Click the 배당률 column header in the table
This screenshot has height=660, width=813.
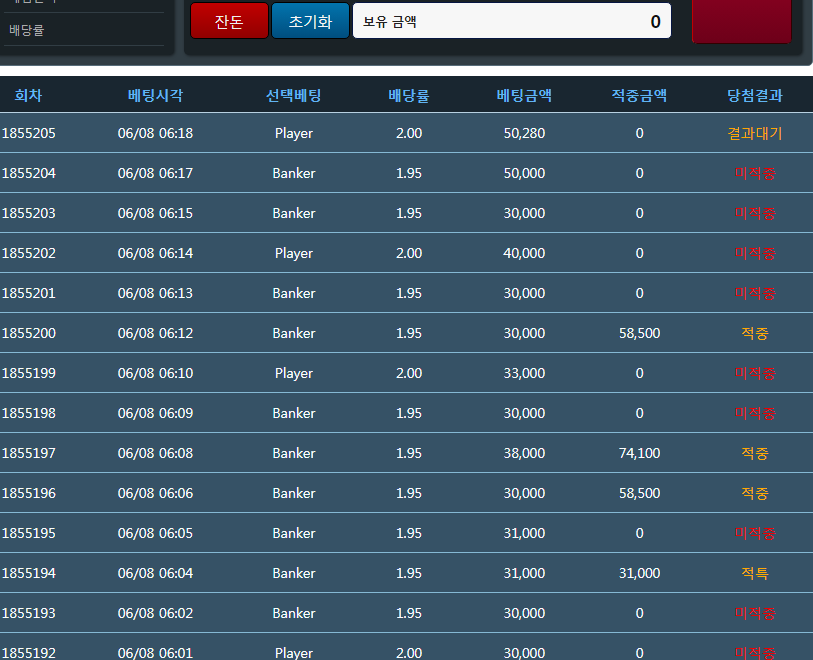pyautogui.click(x=409, y=95)
